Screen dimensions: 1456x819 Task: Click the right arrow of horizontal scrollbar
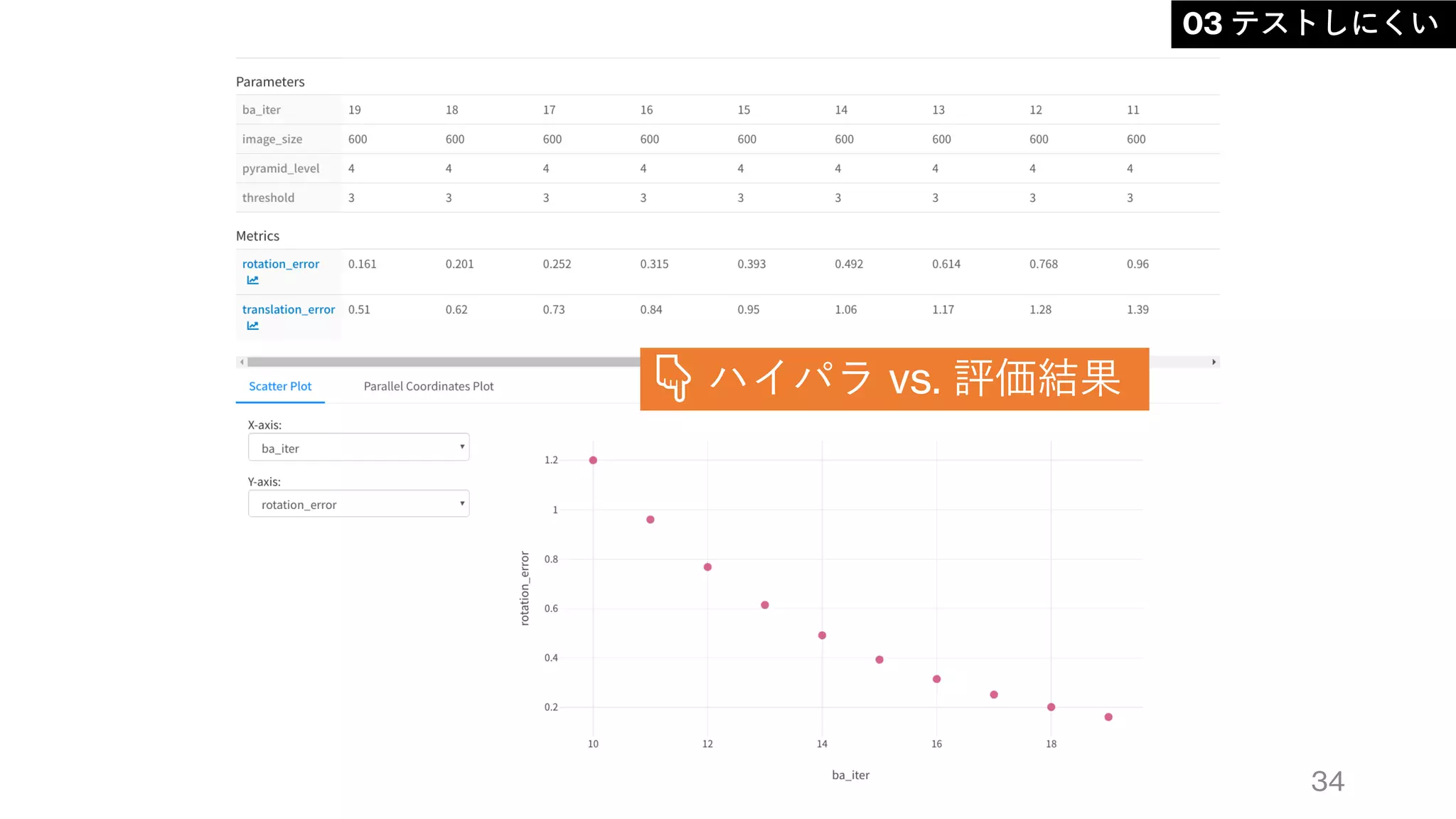click(x=1214, y=362)
